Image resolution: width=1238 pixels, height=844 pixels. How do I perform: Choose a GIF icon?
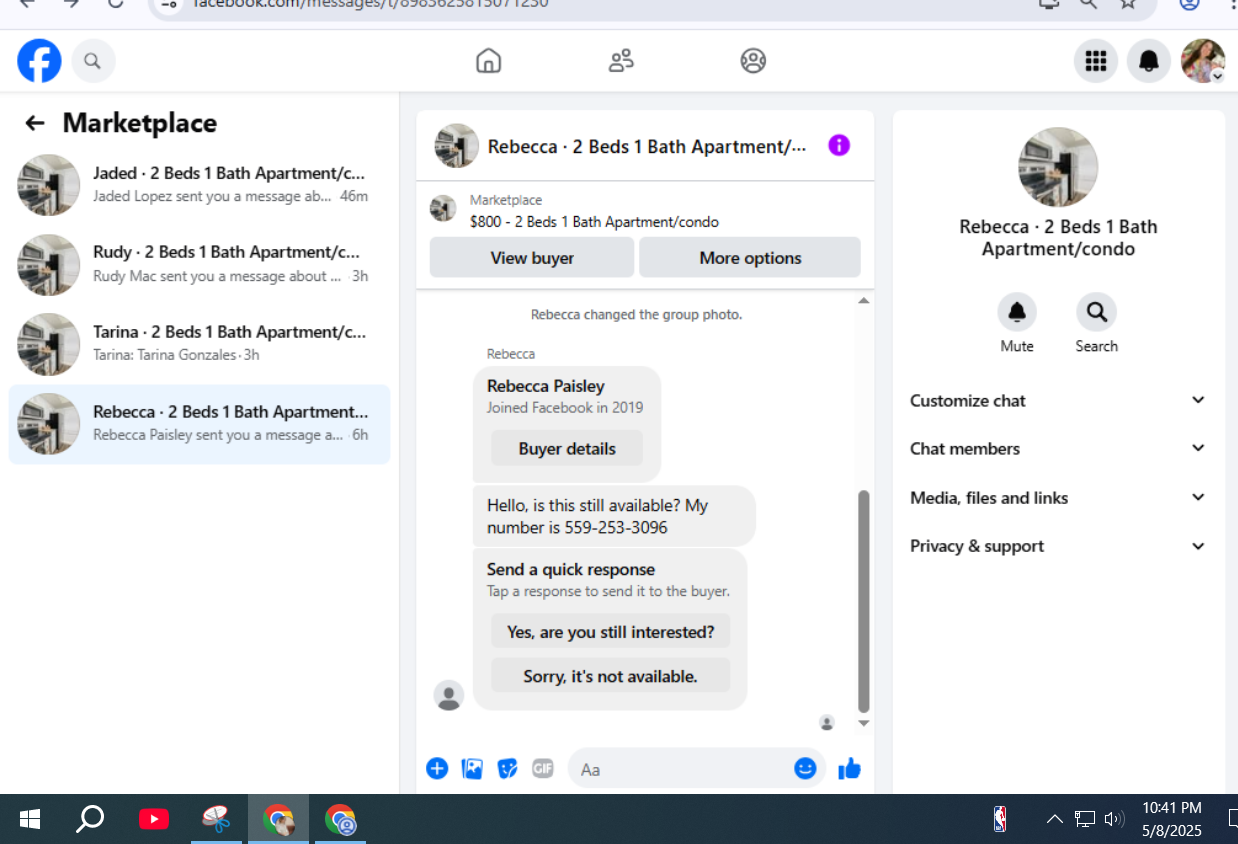point(542,768)
